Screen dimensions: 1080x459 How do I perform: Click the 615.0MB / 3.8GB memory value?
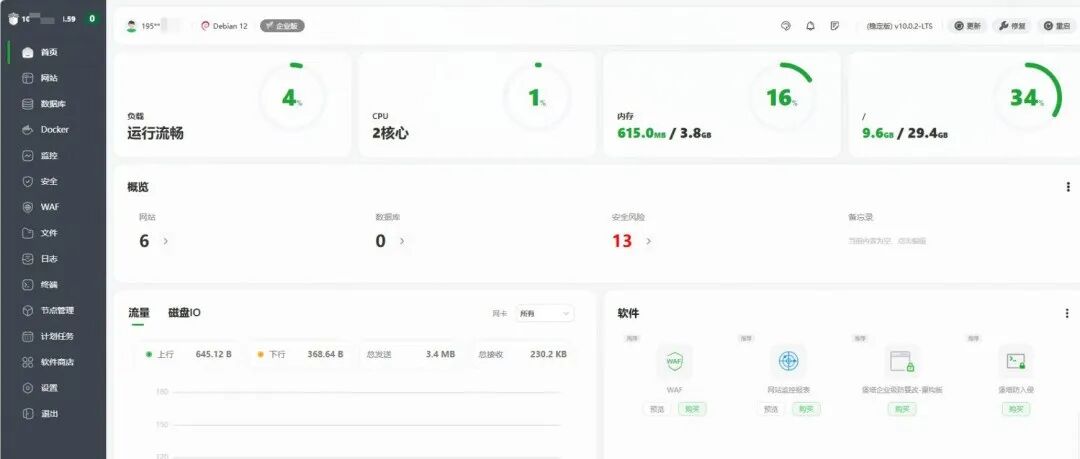point(664,134)
